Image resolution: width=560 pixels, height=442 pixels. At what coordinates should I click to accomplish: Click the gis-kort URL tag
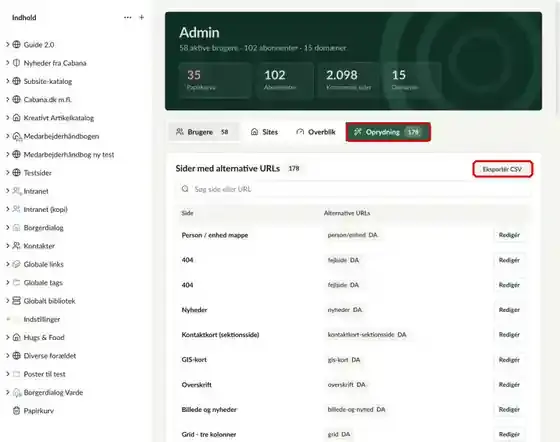[x=344, y=360]
